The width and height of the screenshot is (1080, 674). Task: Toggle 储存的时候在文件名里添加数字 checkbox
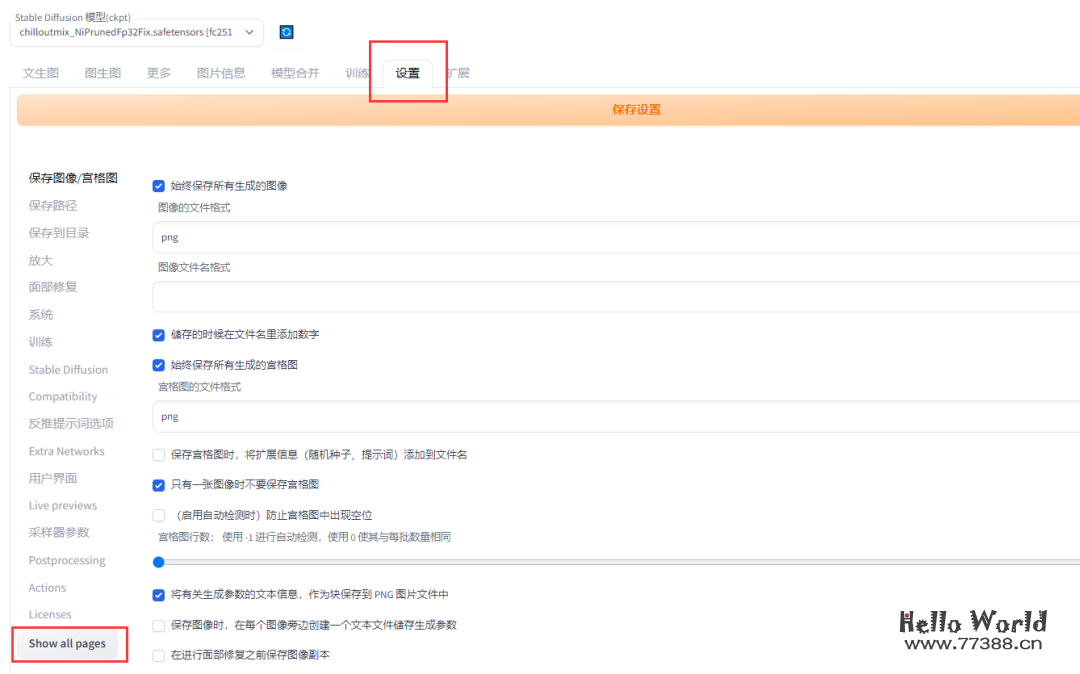pos(158,335)
